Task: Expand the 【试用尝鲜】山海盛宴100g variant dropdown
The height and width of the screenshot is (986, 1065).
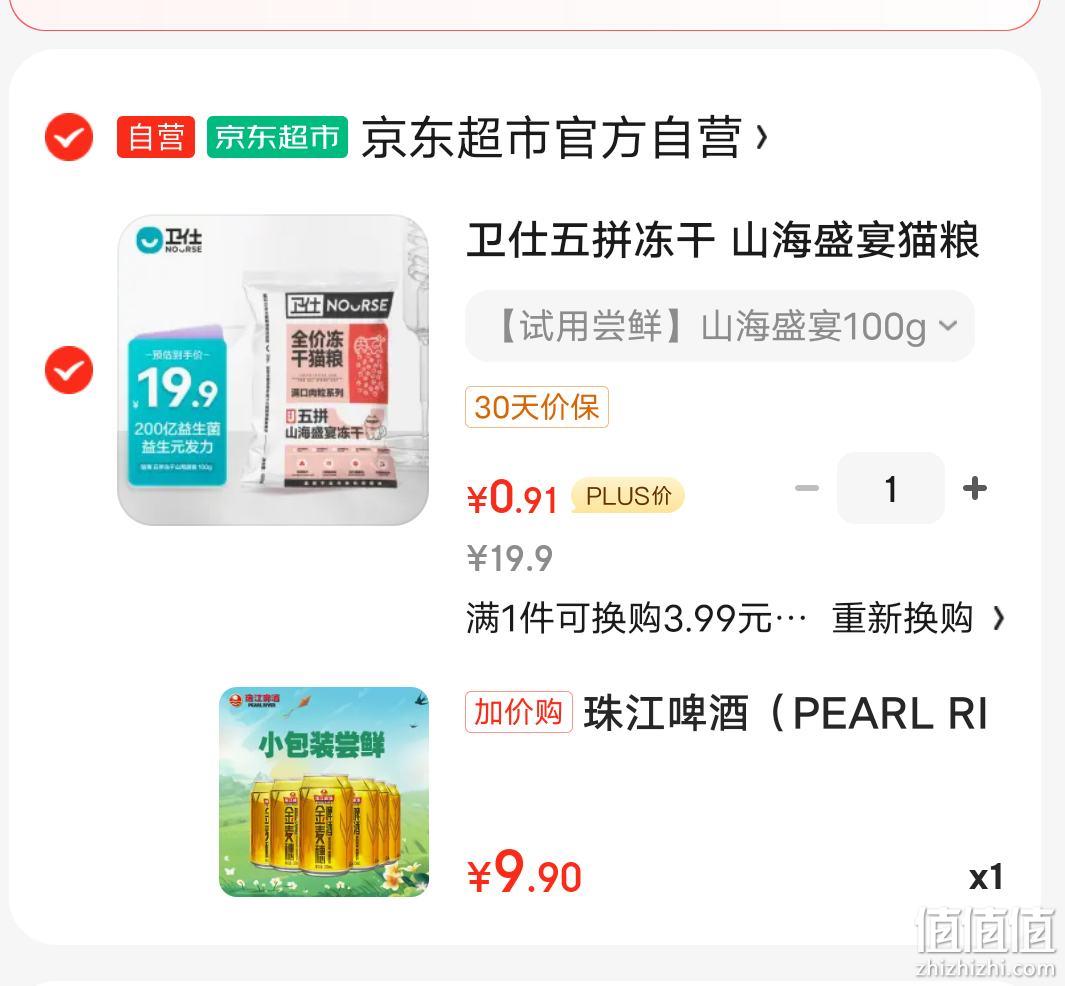Action: coord(720,326)
